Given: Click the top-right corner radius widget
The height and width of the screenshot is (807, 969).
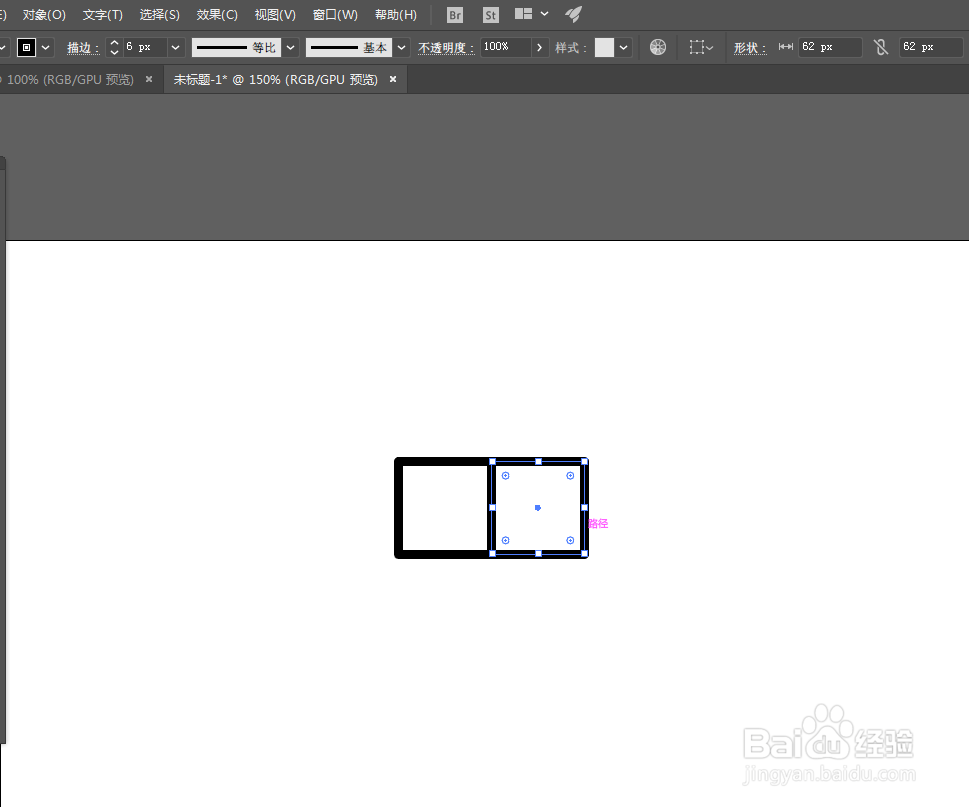Looking at the screenshot, I should (x=570, y=476).
